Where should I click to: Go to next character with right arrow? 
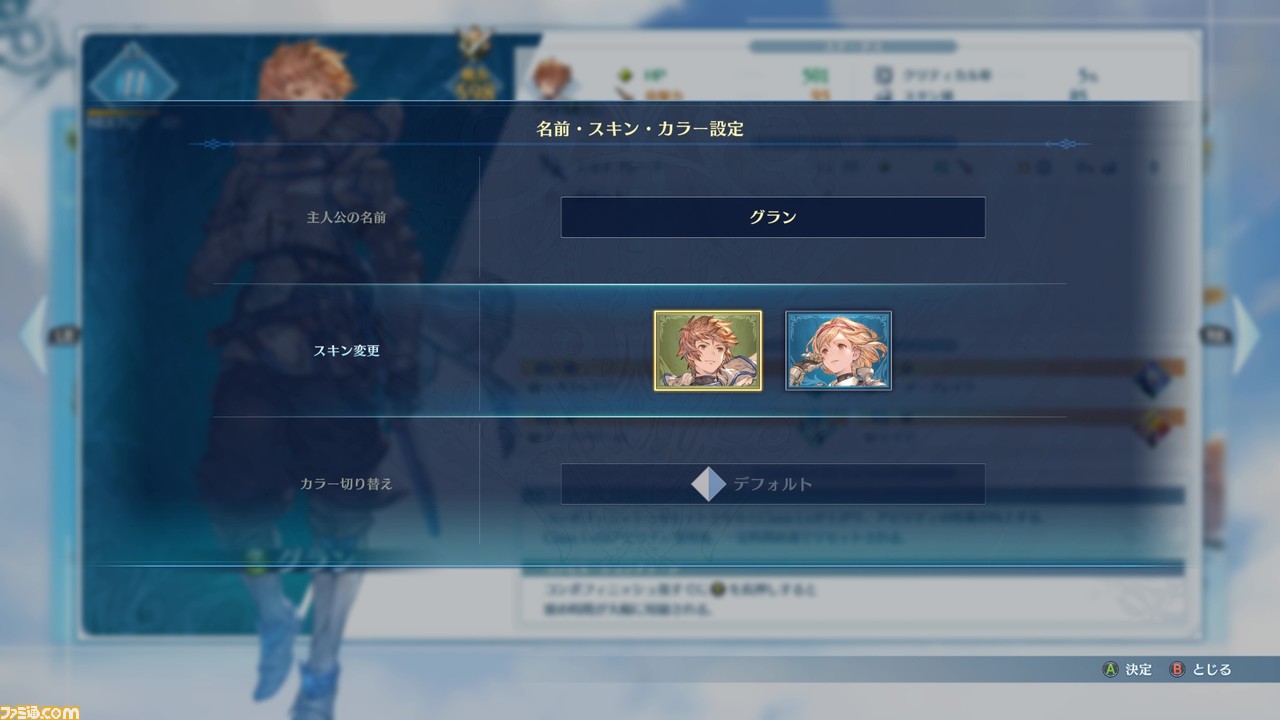click(x=1245, y=335)
